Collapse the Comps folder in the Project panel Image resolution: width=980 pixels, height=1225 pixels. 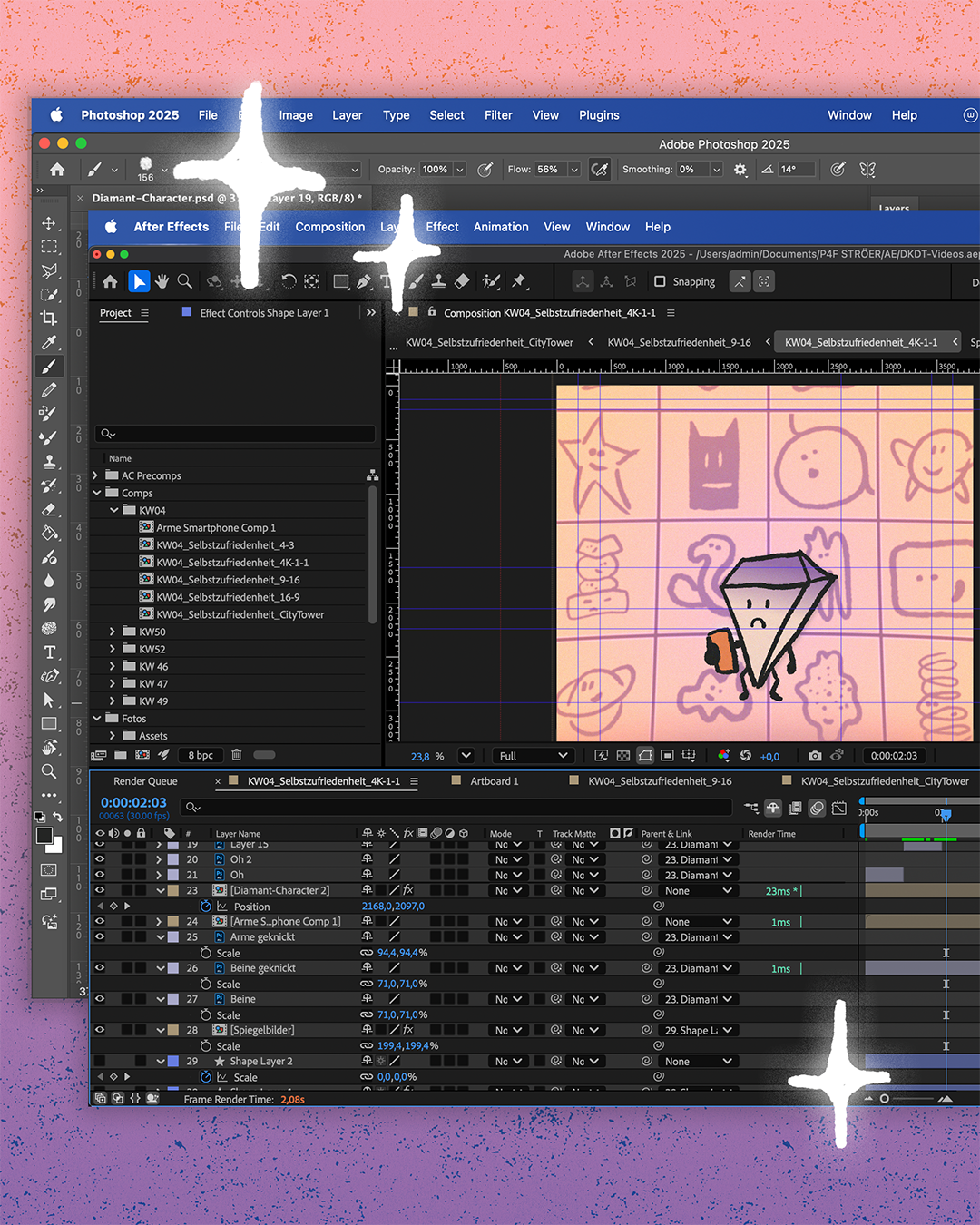pos(97,493)
